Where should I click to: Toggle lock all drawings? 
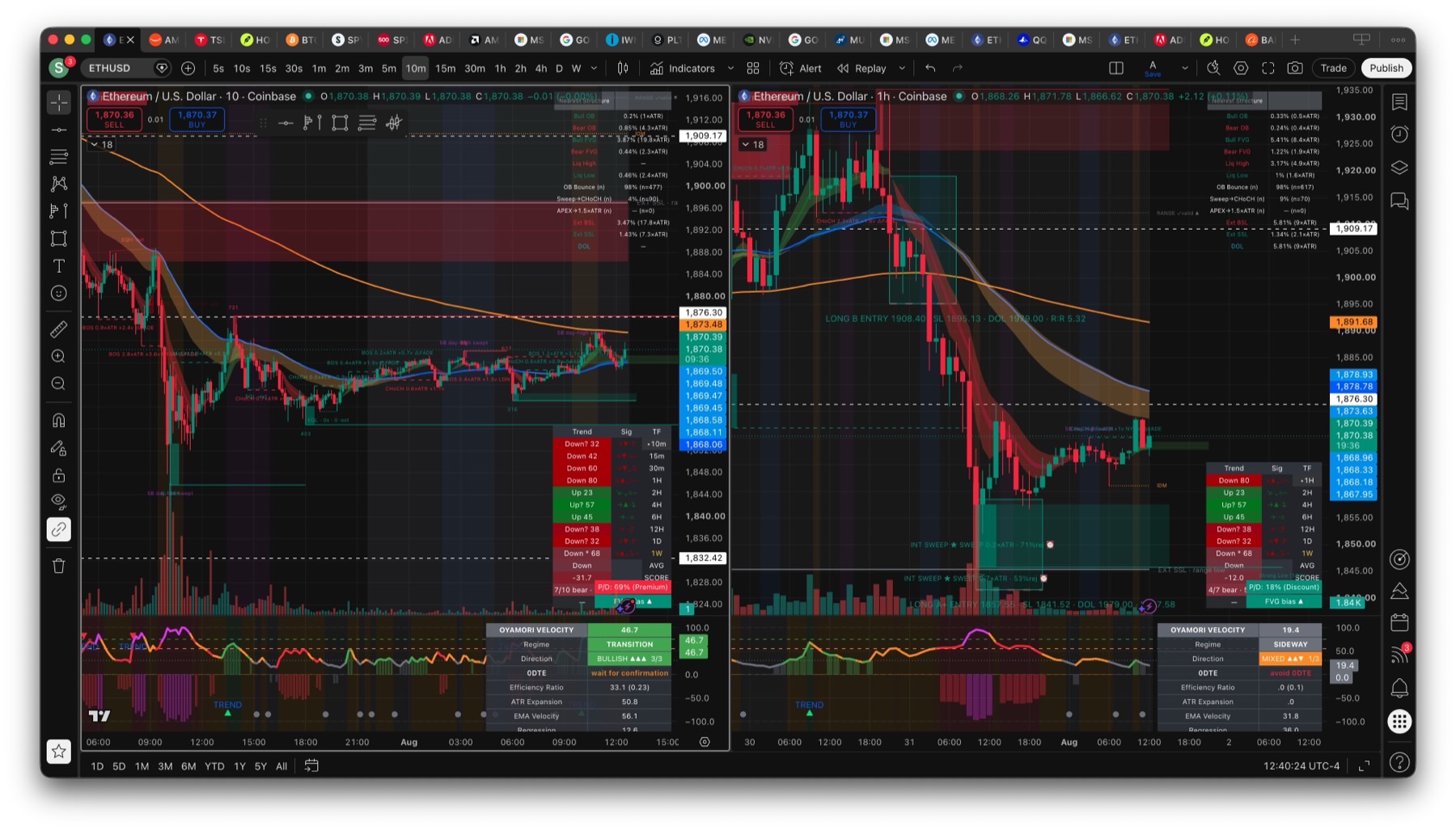point(59,475)
